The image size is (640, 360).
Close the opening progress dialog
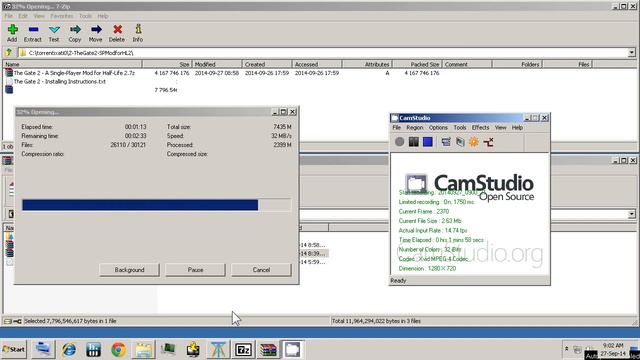(293, 111)
